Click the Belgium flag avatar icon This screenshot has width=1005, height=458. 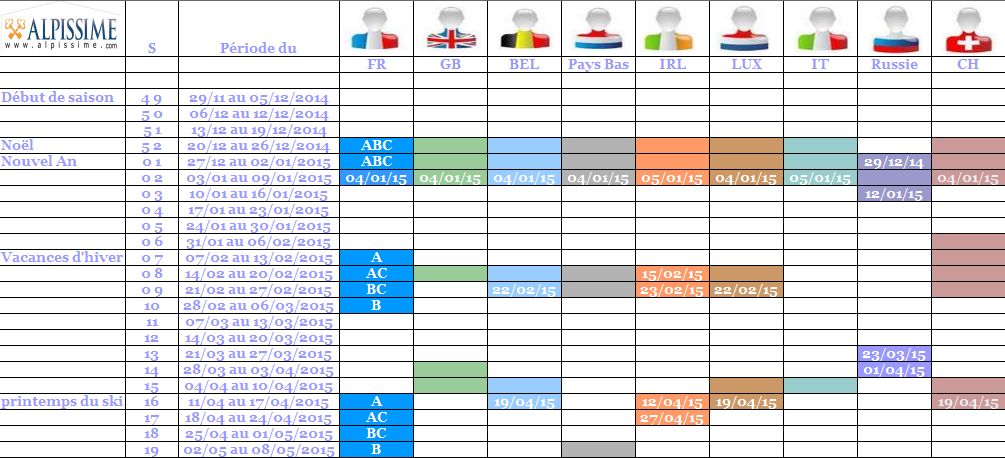click(525, 30)
